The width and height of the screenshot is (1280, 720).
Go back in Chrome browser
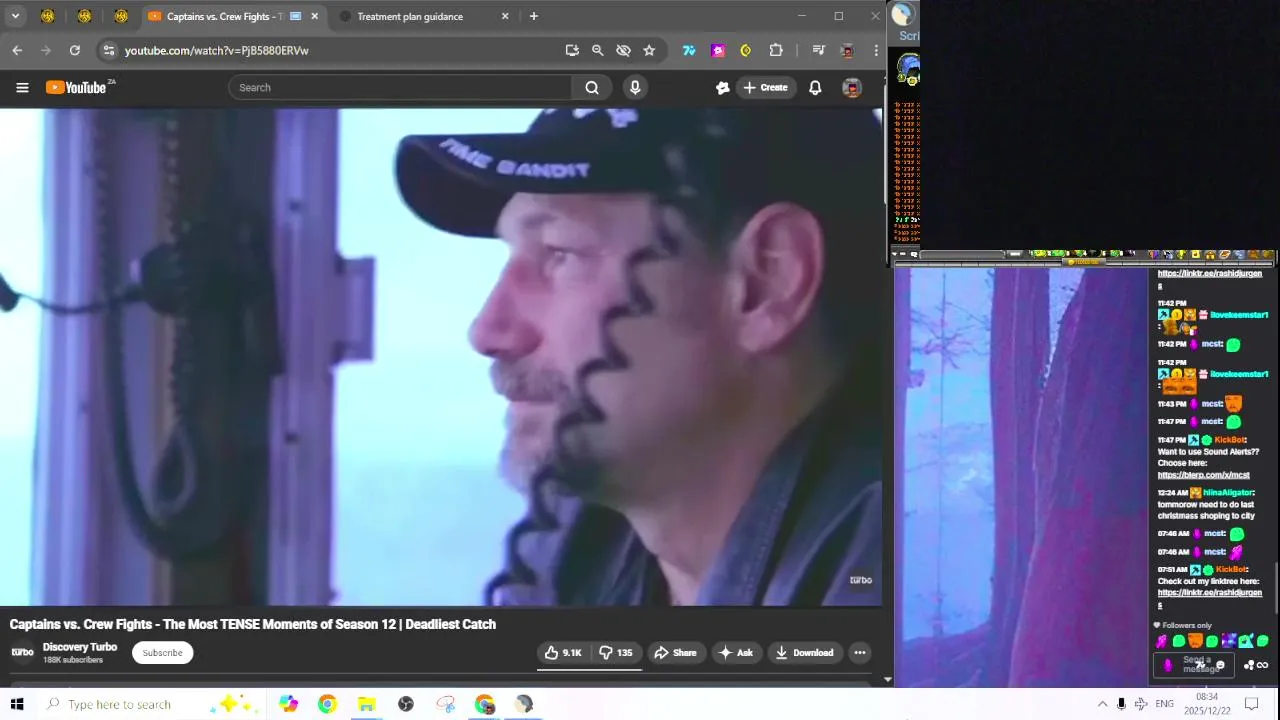17,50
